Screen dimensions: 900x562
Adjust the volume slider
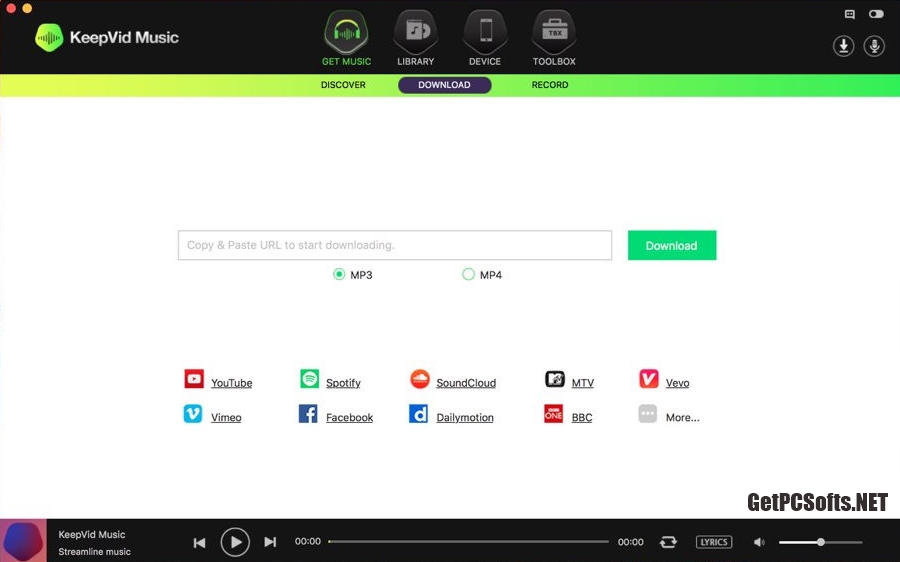821,542
